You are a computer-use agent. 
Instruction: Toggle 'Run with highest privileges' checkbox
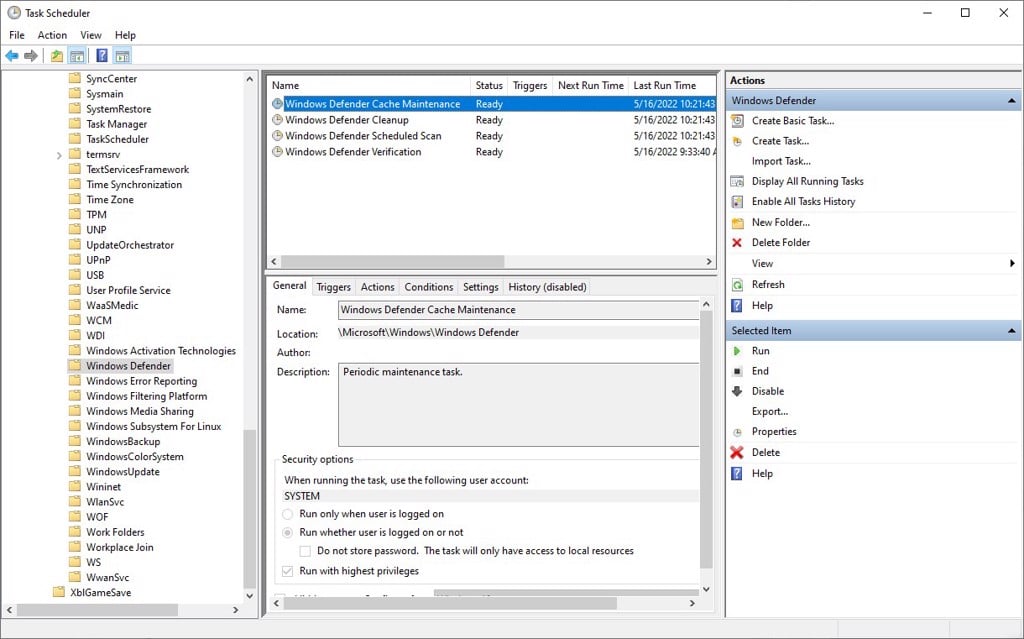(x=288, y=571)
